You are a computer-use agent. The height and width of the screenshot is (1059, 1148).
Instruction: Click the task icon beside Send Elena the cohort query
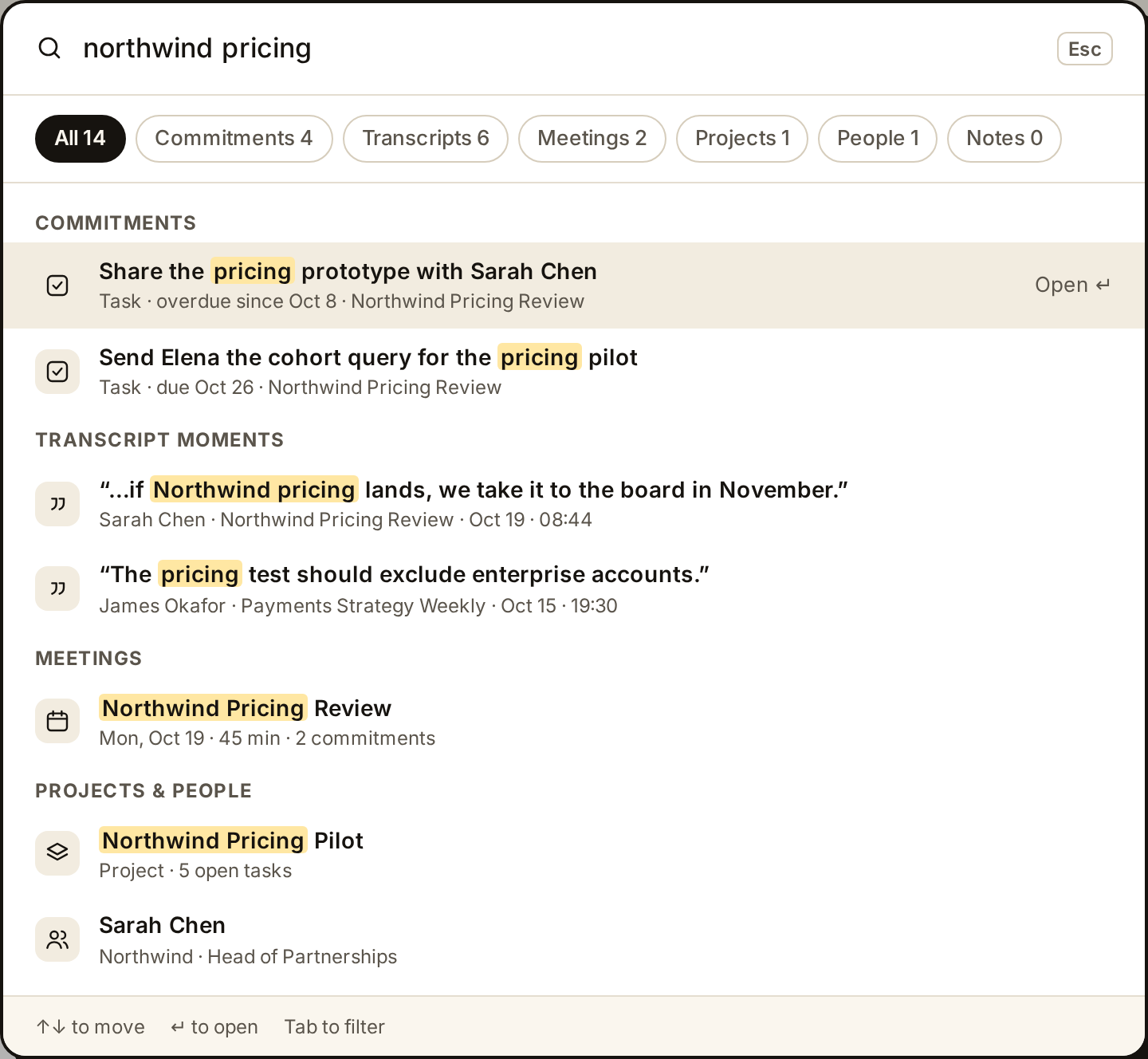57,372
